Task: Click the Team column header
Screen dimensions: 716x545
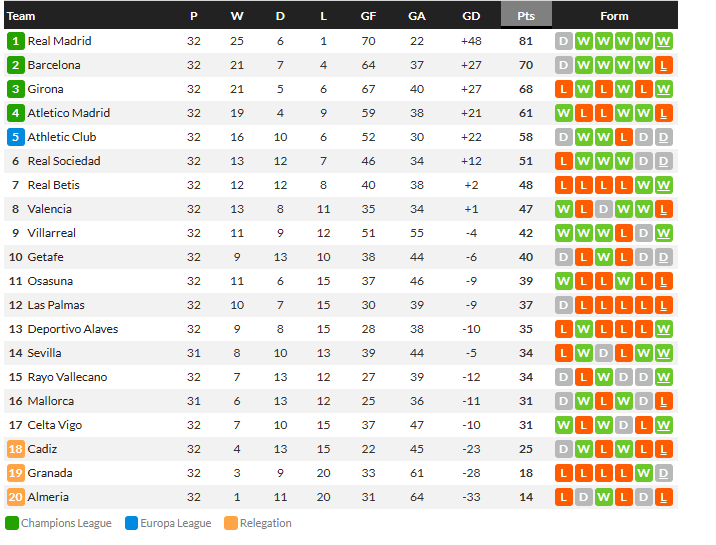Action: click(21, 15)
